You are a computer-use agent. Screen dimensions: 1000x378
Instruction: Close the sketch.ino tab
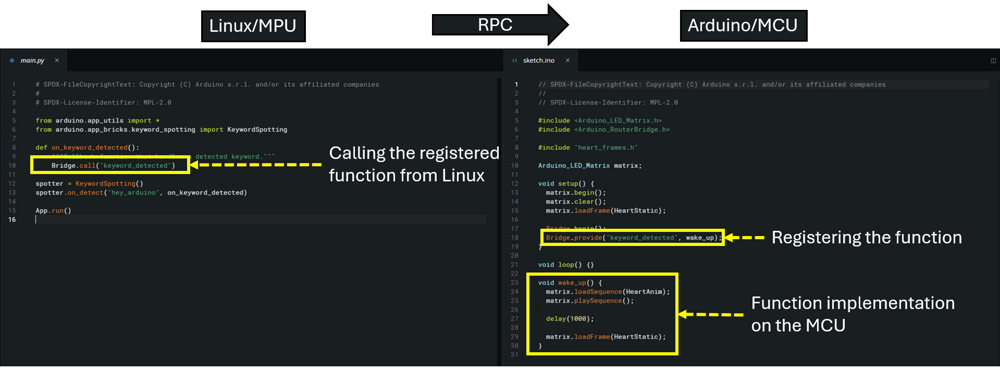point(567,61)
